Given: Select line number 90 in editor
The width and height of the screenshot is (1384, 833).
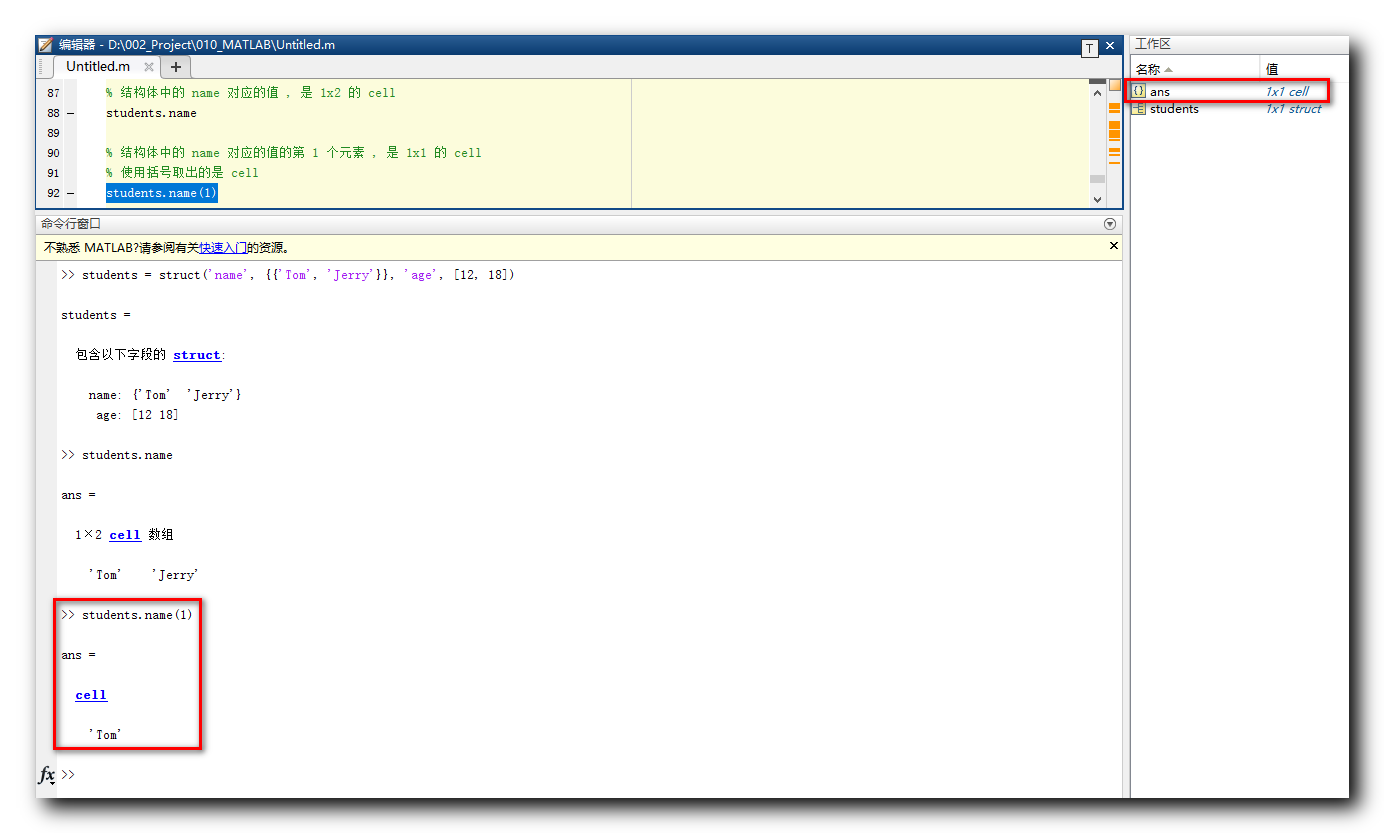Looking at the screenshot, I should [53, 153].
